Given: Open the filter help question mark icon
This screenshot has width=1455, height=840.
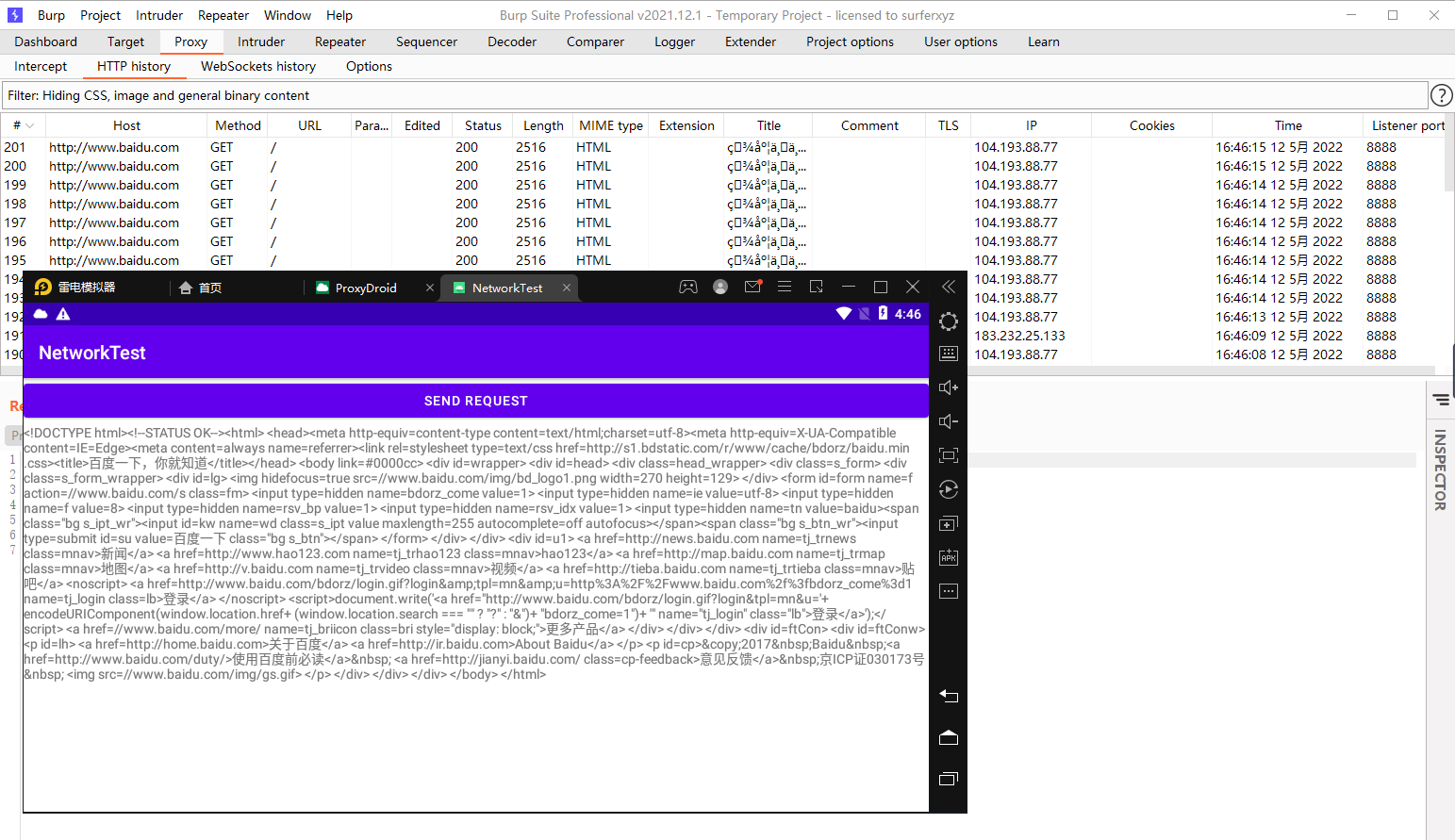Looking at the screenshot, I should (1442, 95).
